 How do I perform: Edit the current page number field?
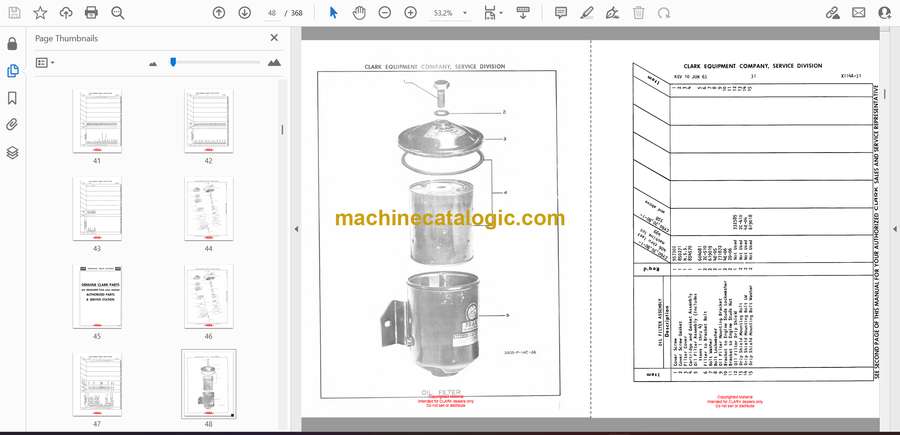click(272, 13)
